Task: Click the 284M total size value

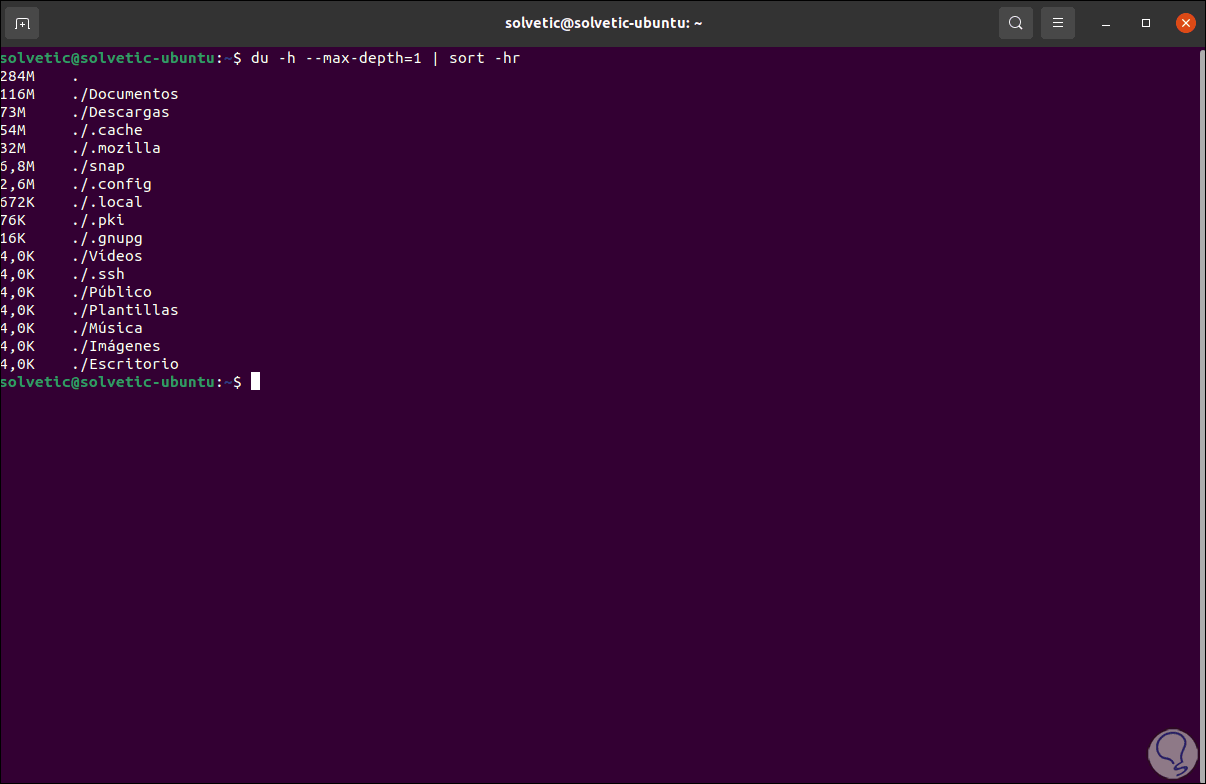Action: [x=18, y=76]
